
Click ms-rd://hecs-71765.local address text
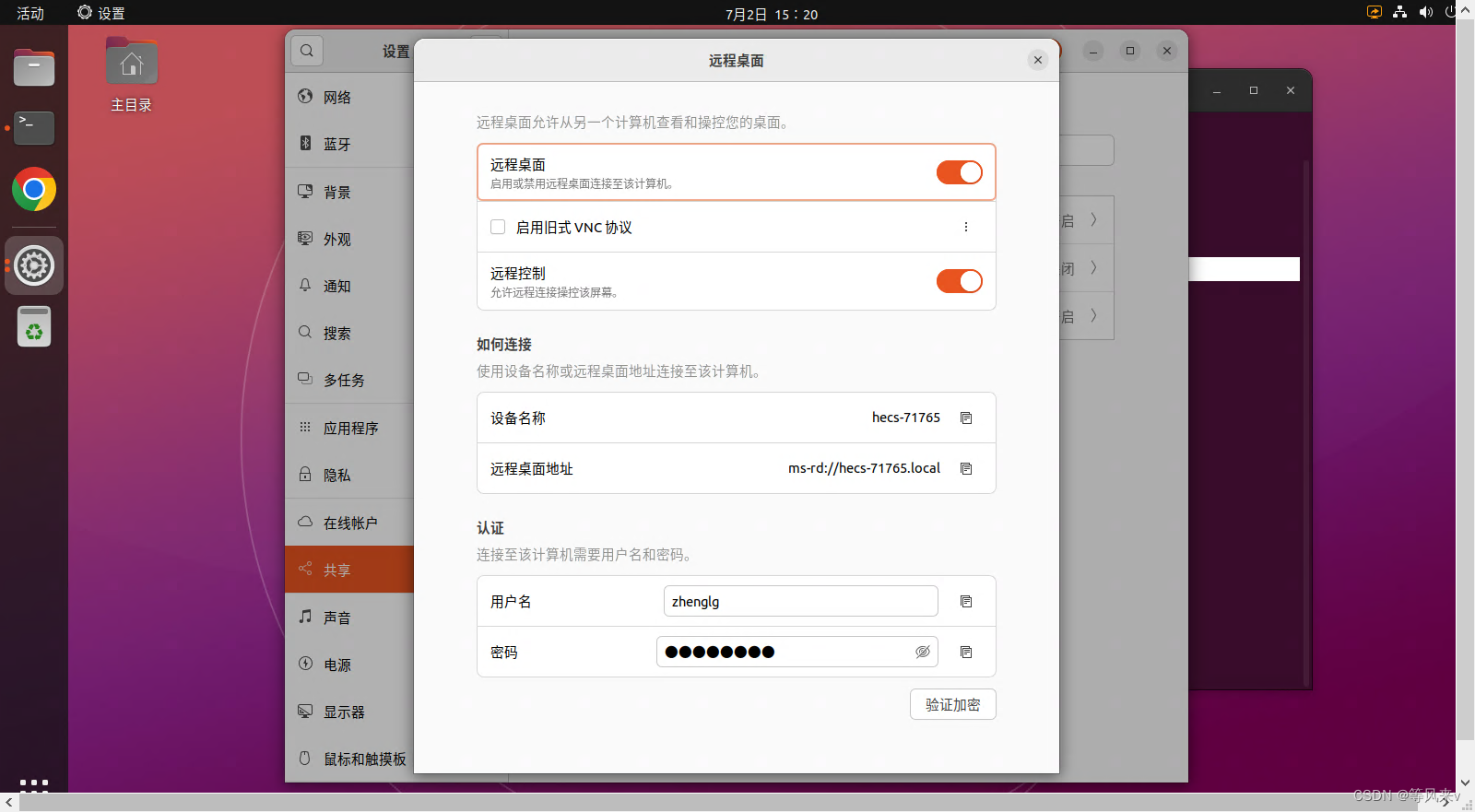pyautogui.click(x=864, y=468)
